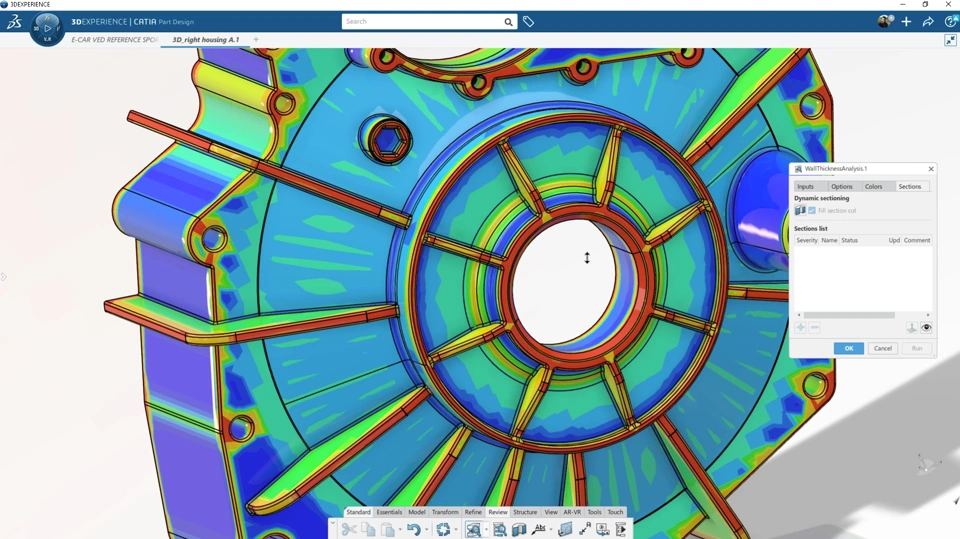
Task: Switch to E-CAR VED REFERENCE document tab
Action: tap(114, 40)
